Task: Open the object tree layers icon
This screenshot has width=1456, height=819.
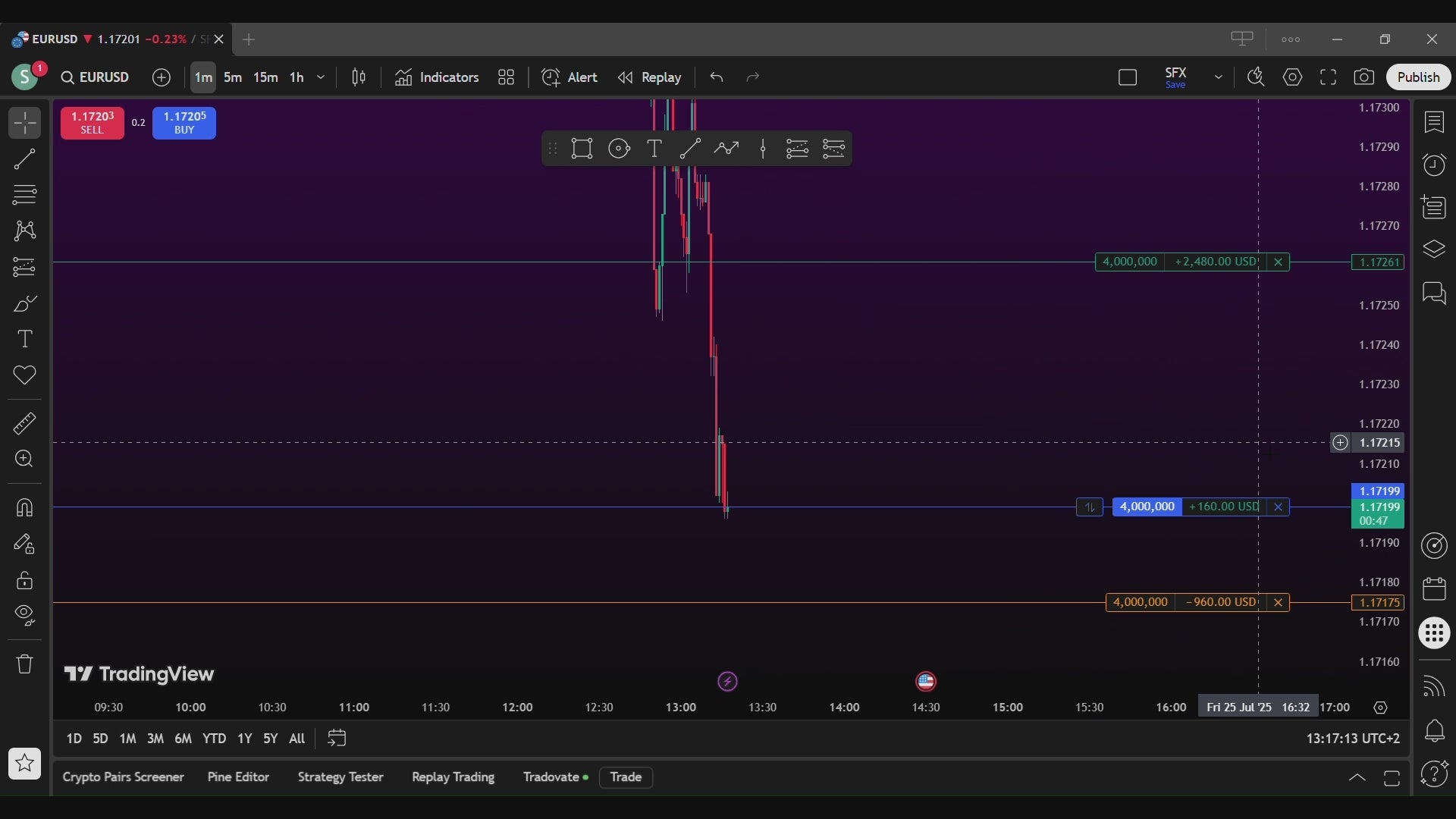Action: tap(1434, 249)
